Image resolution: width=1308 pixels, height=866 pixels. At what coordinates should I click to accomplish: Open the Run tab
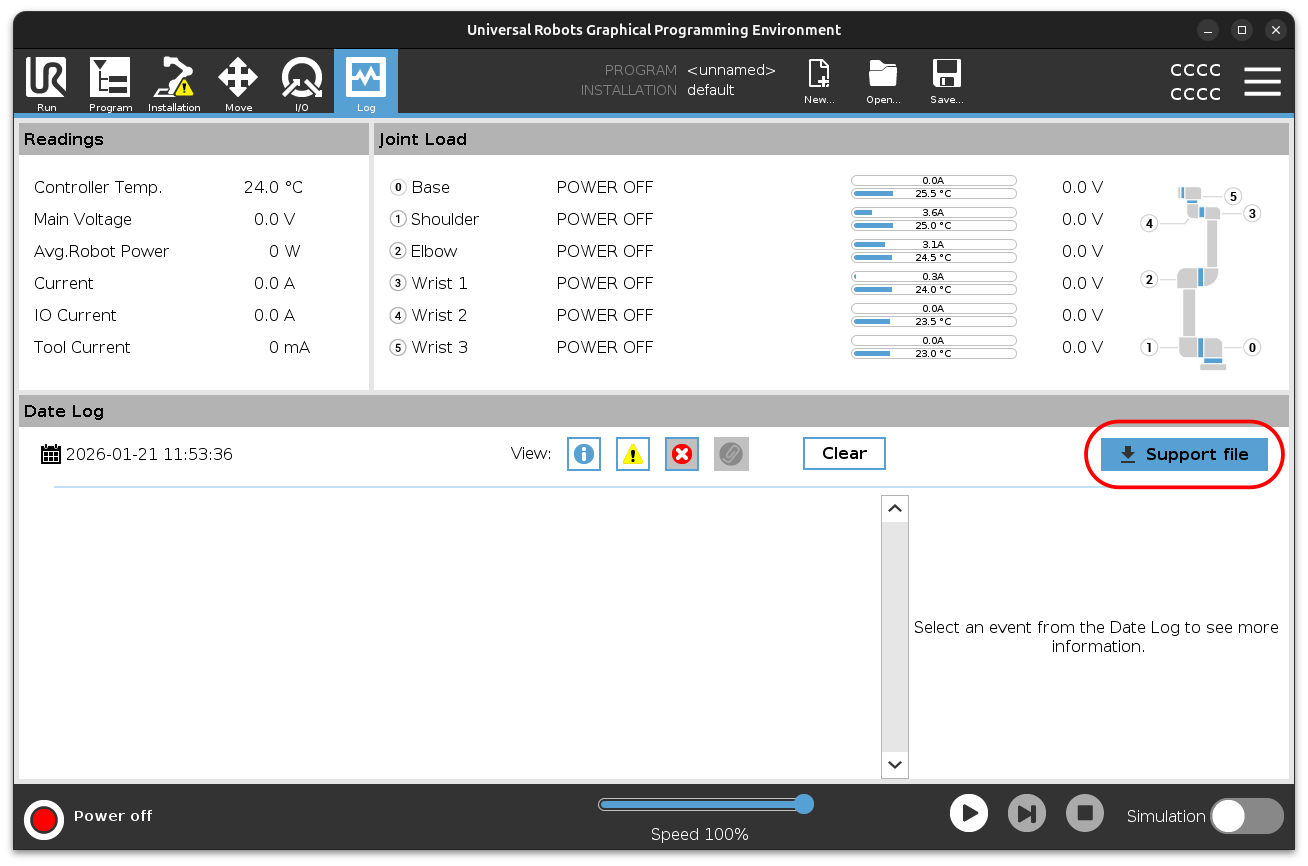(x=46, y=83)
